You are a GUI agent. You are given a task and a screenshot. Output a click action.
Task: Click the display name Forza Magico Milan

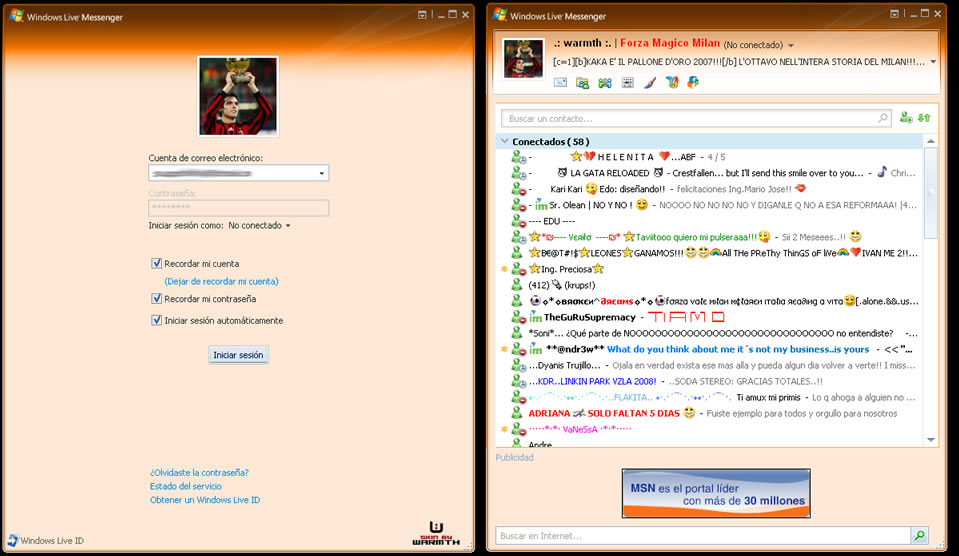point(670,43)
